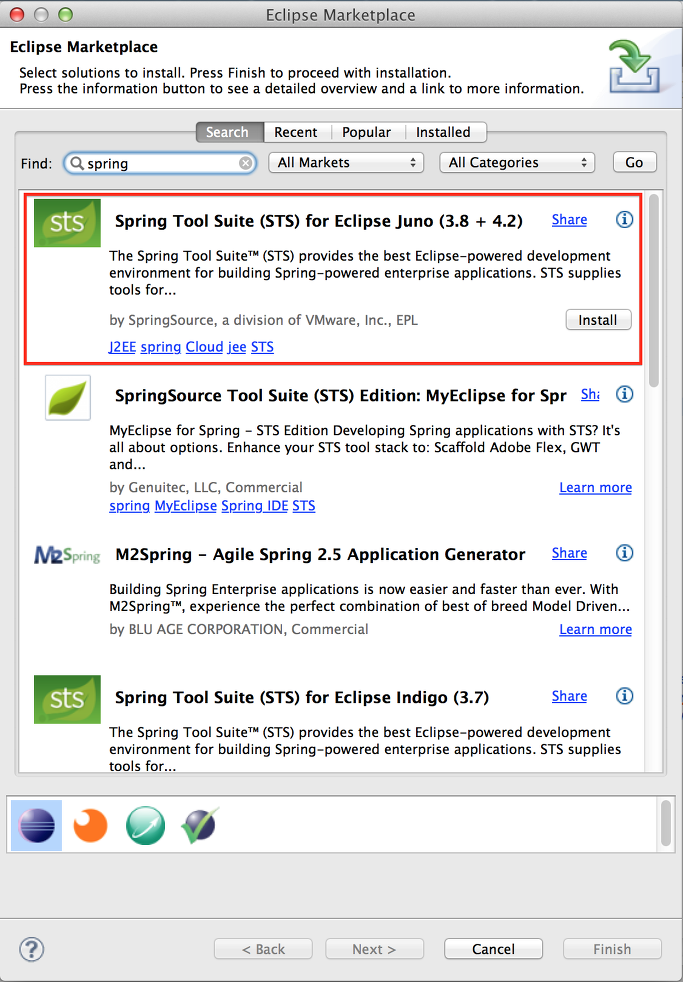The image size is (683, 982).
Task: Switch to the Recent tab
Action: click(x=295, y=132)
